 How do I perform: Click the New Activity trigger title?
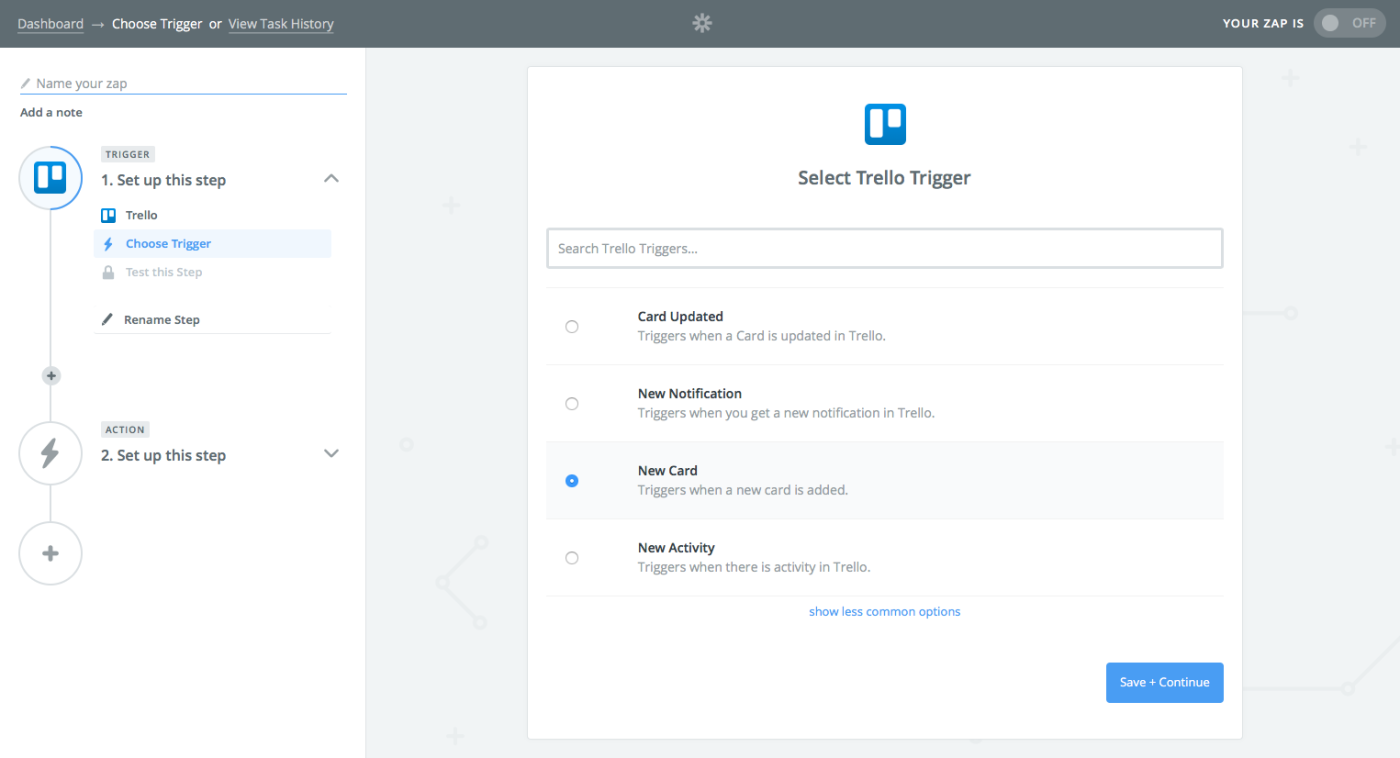coord(676,548)
